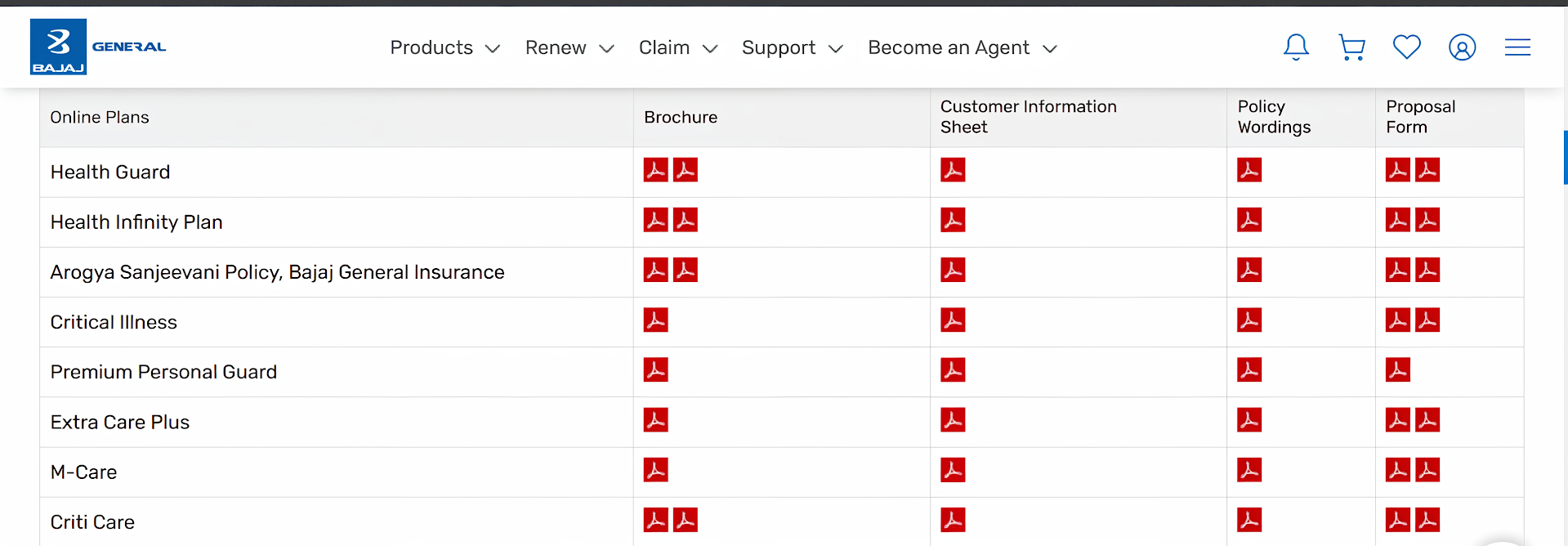
Task: Expand the Products dropdown menu
Action: coord(444,48)
